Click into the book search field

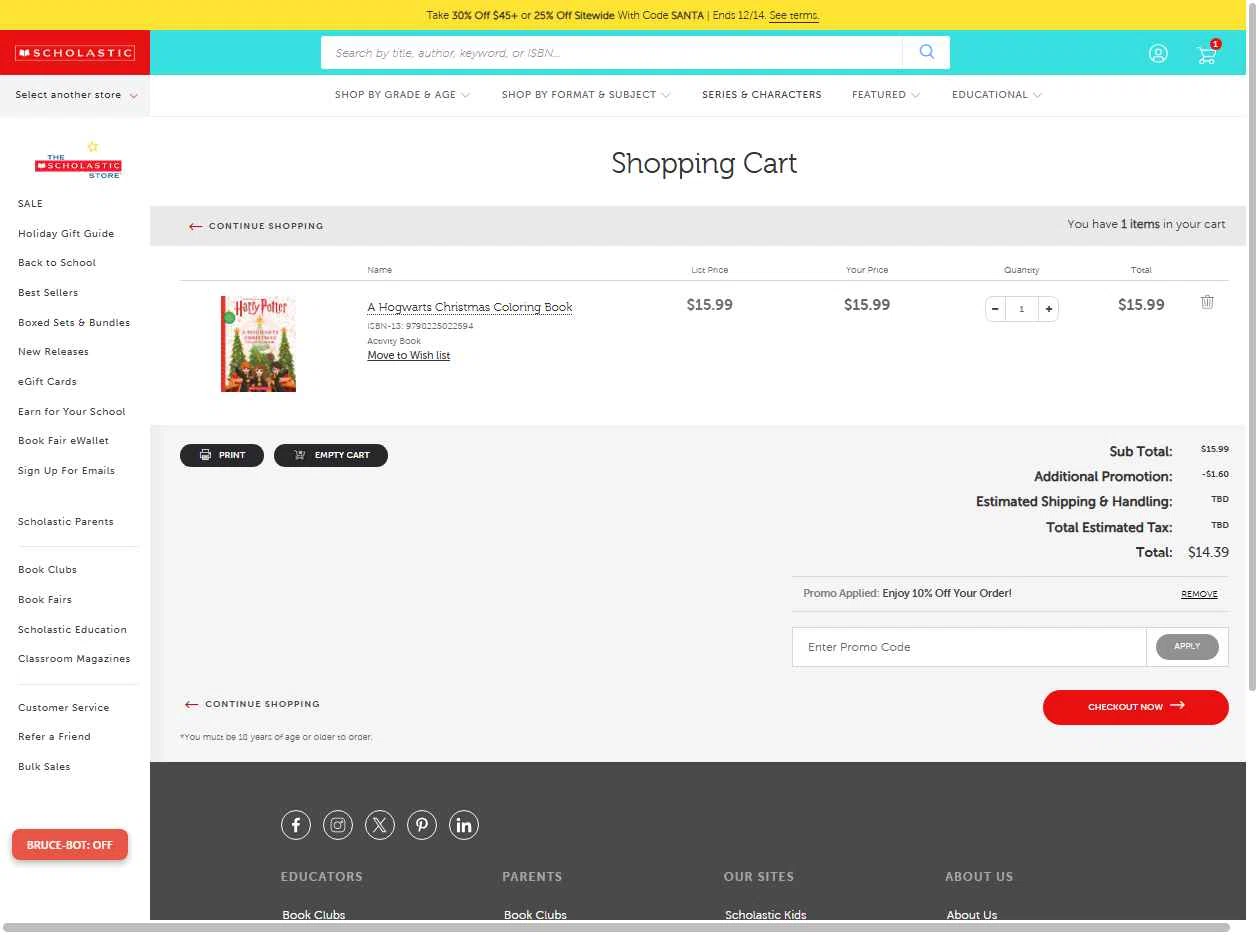612,53
